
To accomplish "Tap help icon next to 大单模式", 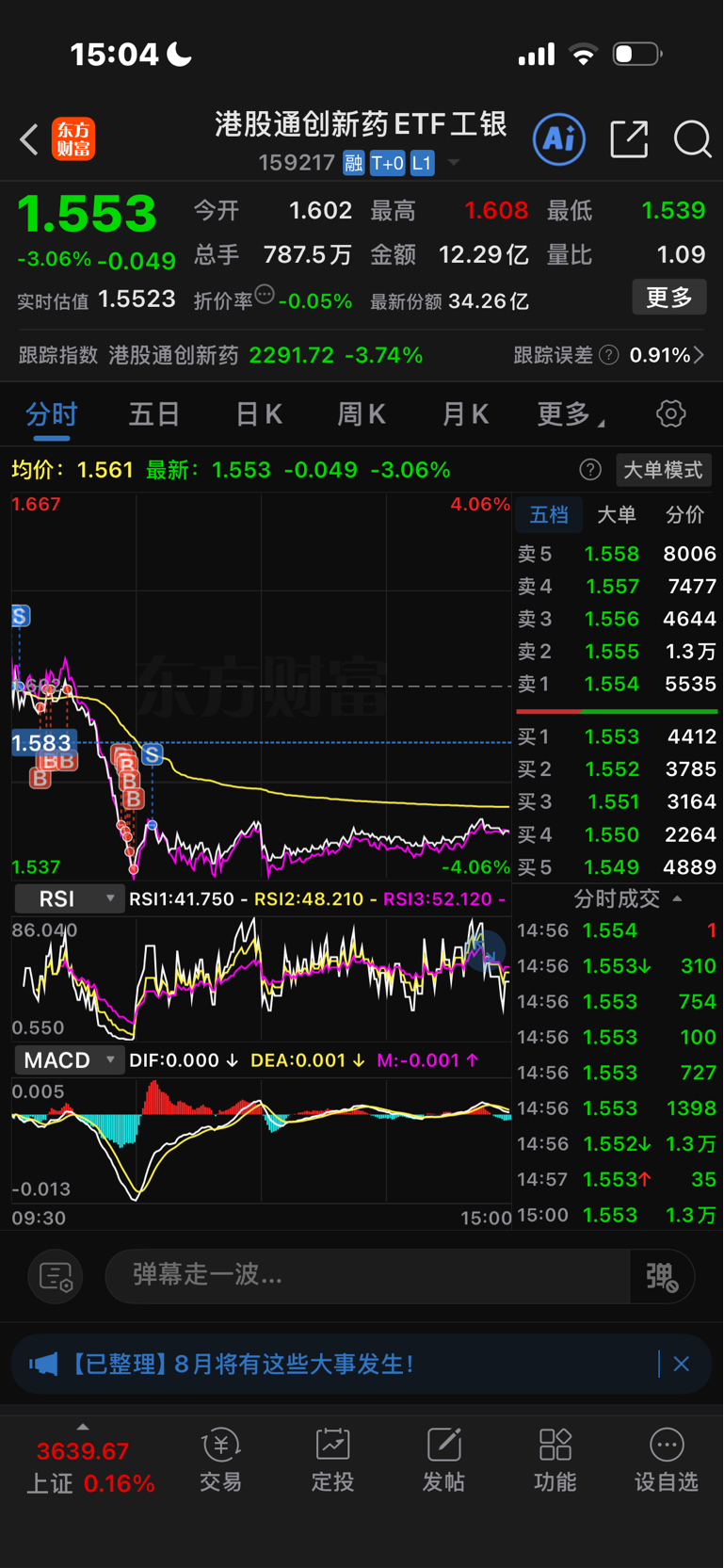I will [590, 470].
